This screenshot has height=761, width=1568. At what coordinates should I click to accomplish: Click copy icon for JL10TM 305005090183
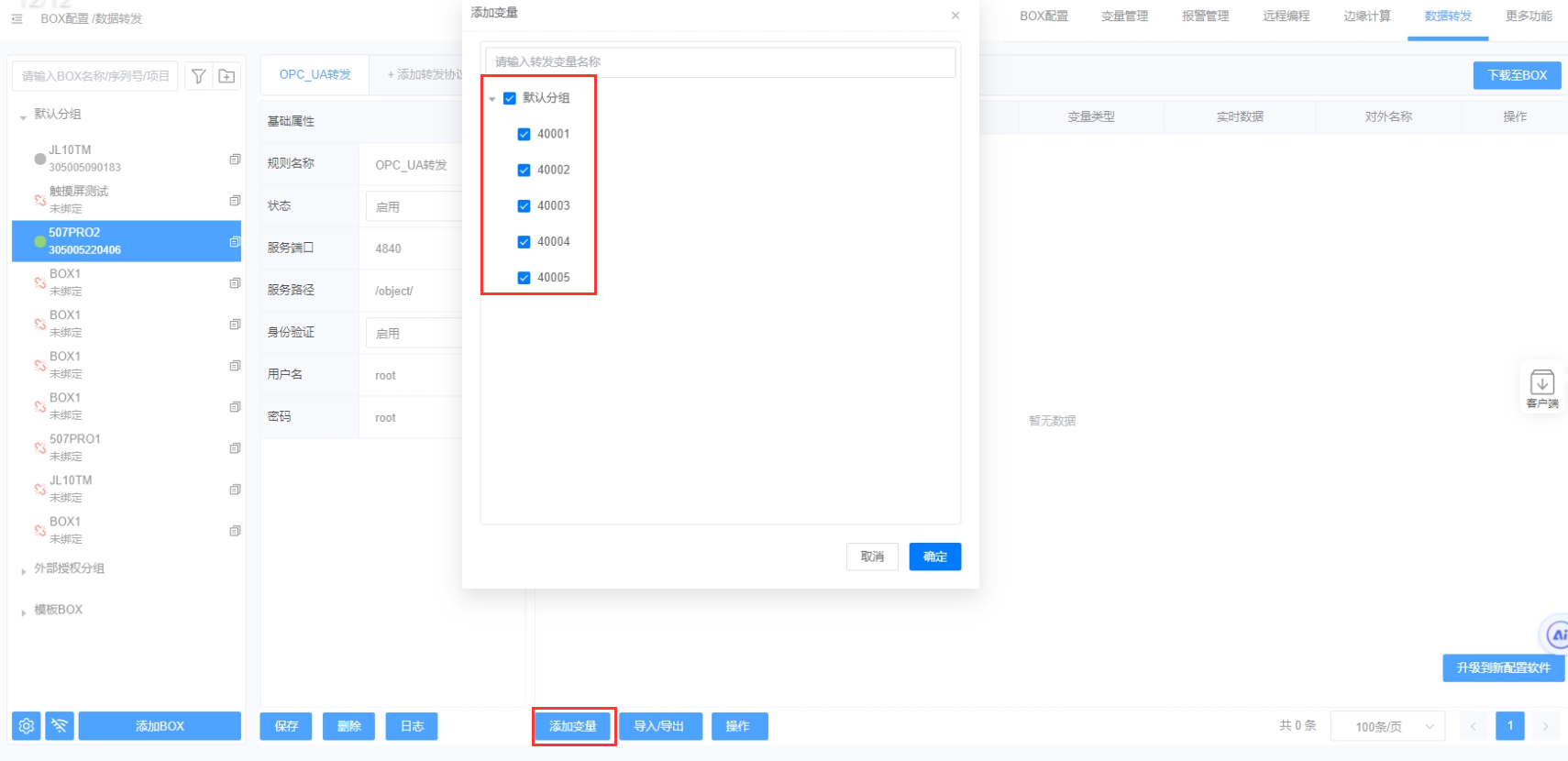tap(235, 160)
